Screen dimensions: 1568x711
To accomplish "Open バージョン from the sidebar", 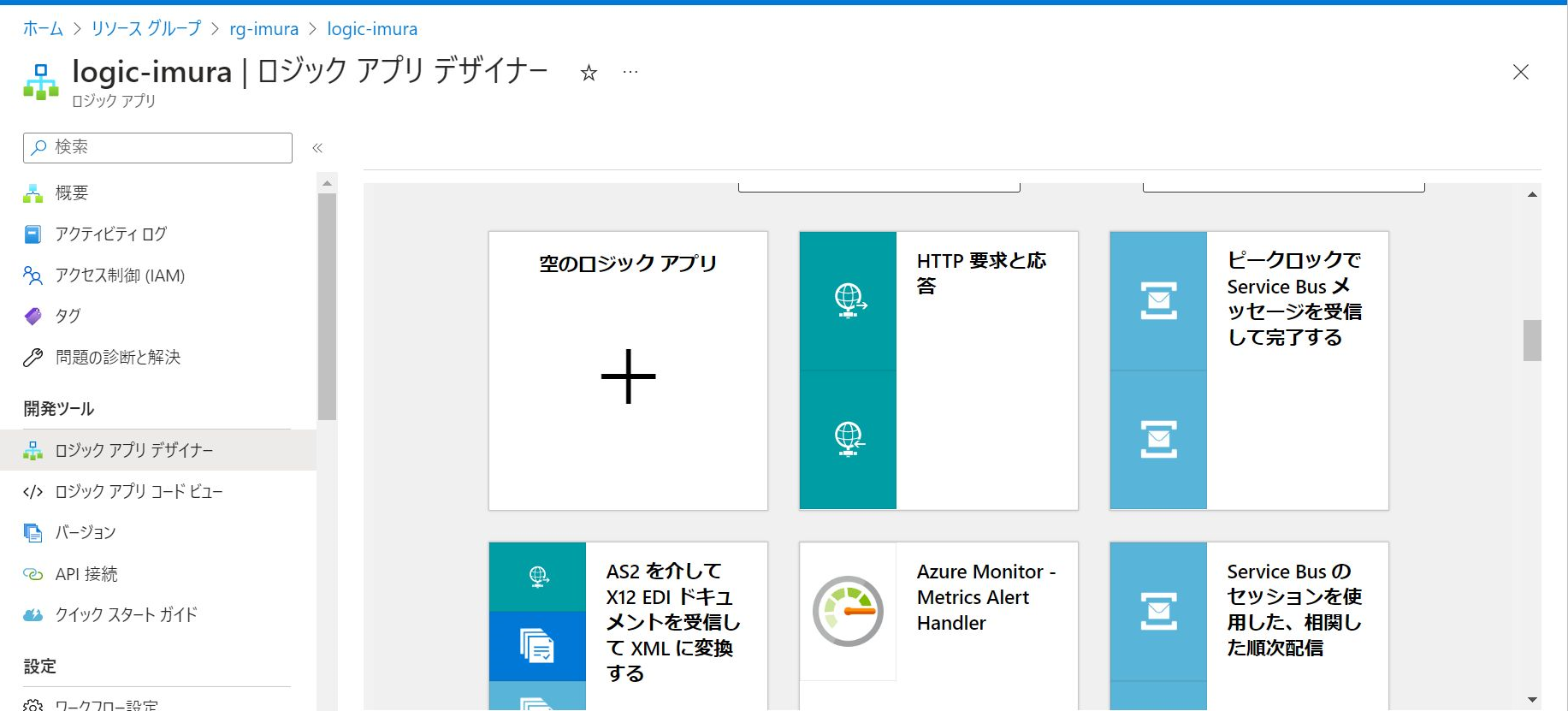I will (x=86, y=532).
